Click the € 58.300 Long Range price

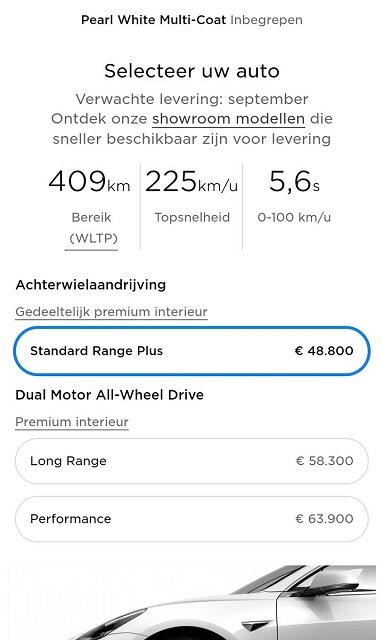tap(324, 461)
